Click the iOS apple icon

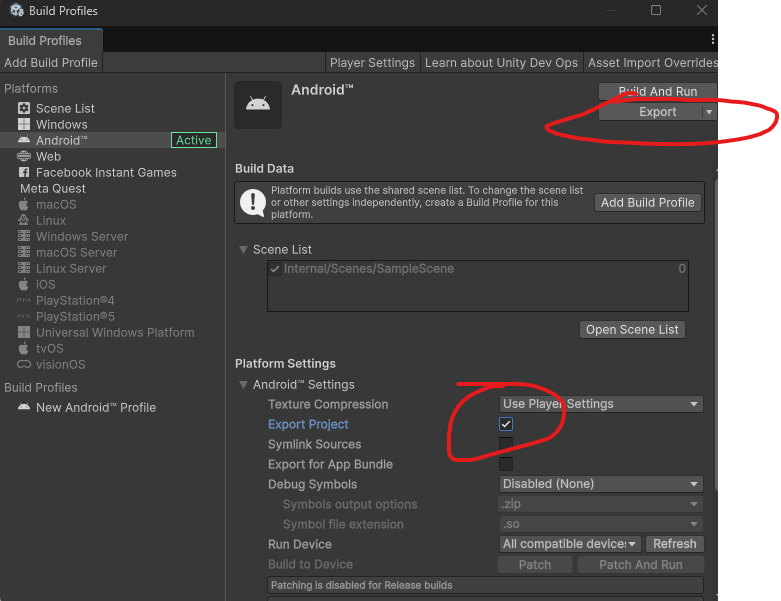tap(24, 284)
